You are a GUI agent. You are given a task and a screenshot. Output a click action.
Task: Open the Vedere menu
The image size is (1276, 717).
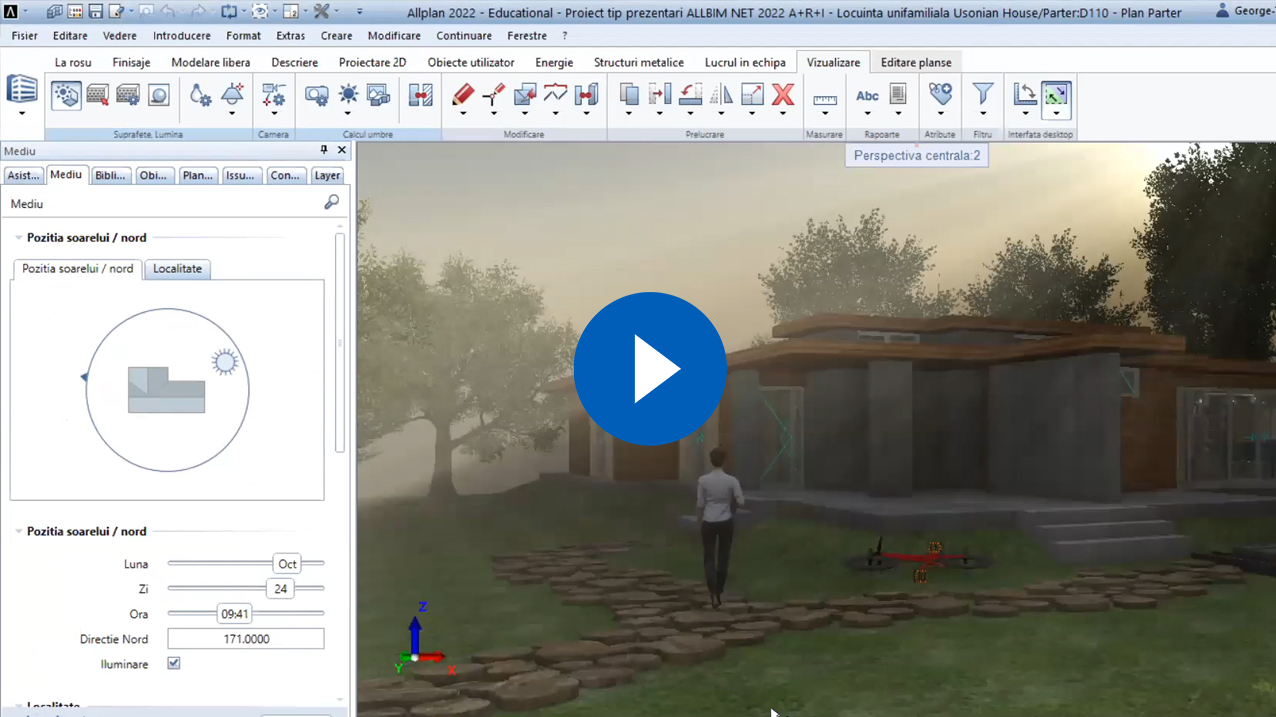[x=119, y=36]
